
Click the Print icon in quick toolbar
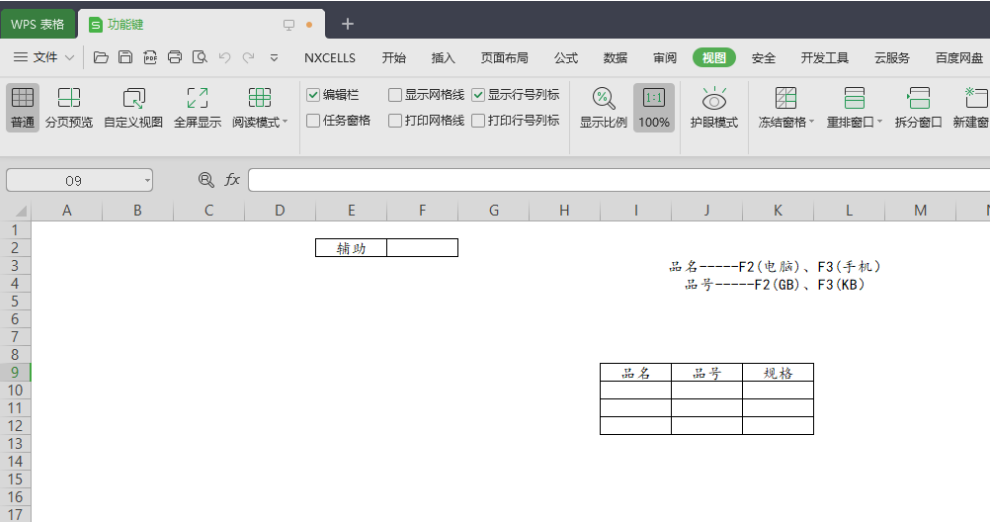click(x=175, y=57)
